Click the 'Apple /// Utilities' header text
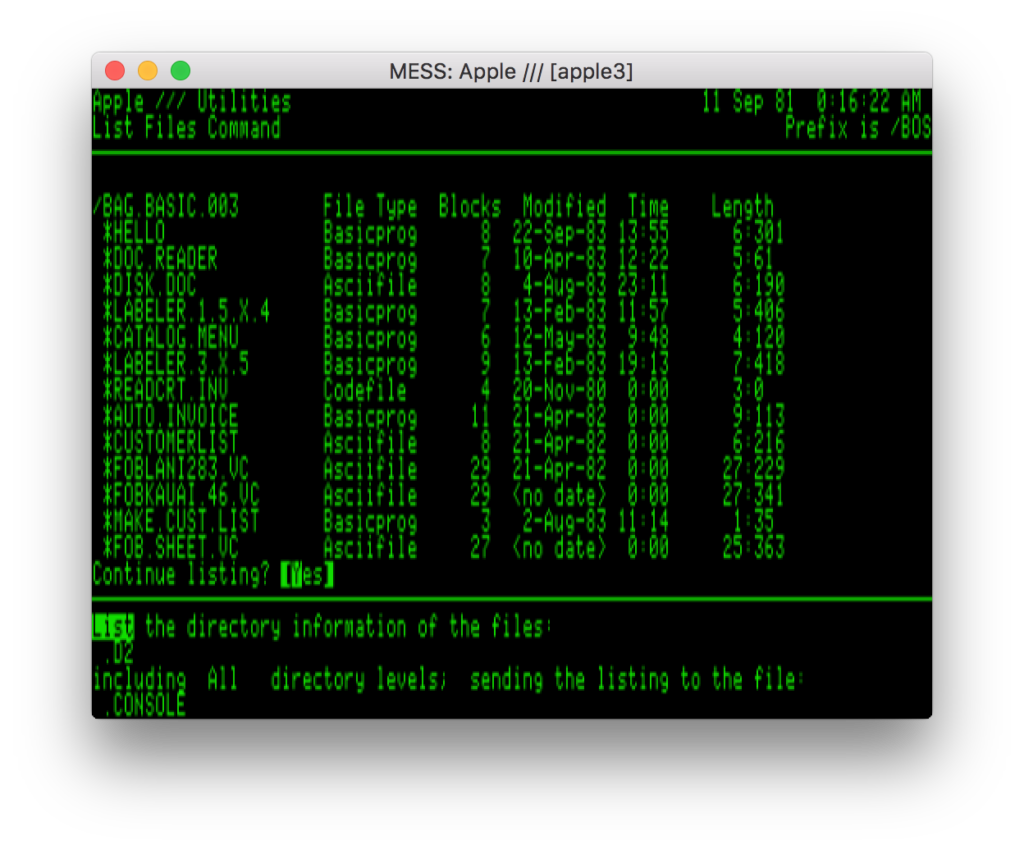The image size is (1024, 850). pos(191,102)
